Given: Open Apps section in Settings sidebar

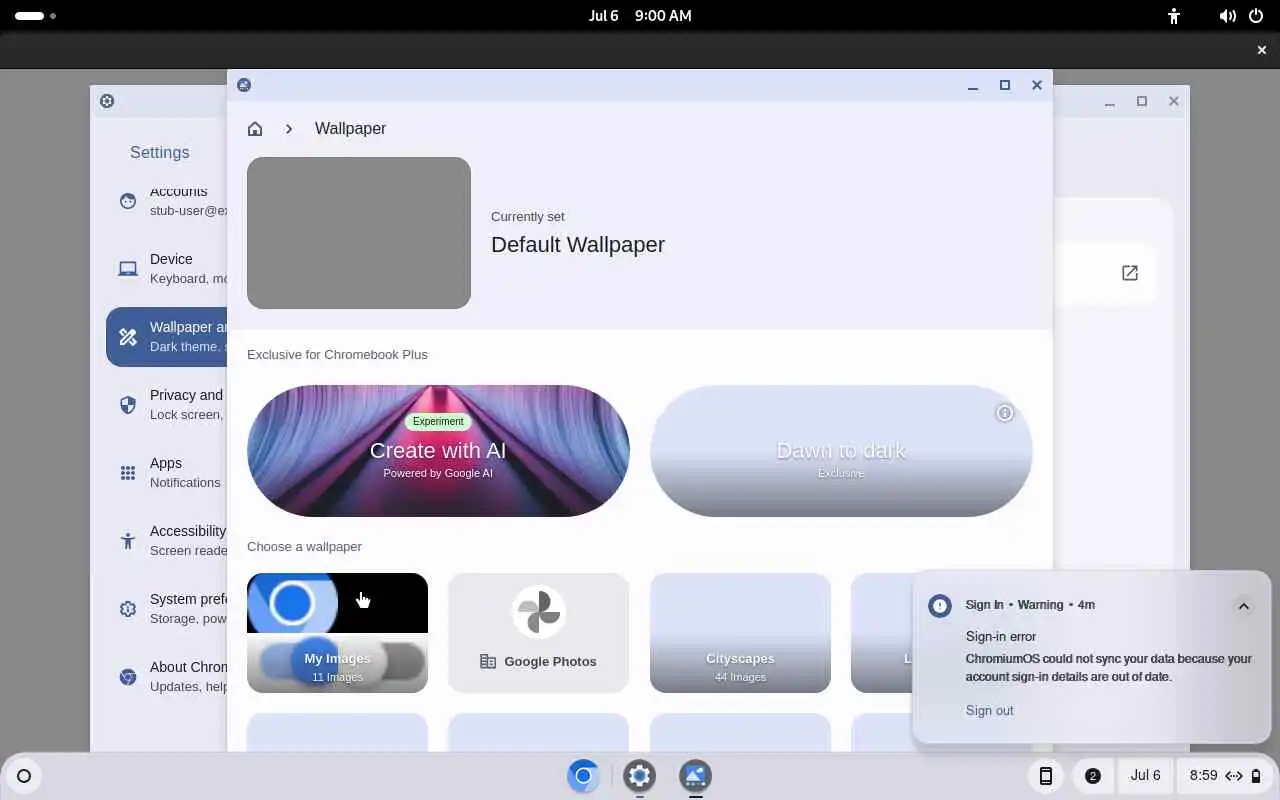Looking at the screenshot, I should 167,473.
